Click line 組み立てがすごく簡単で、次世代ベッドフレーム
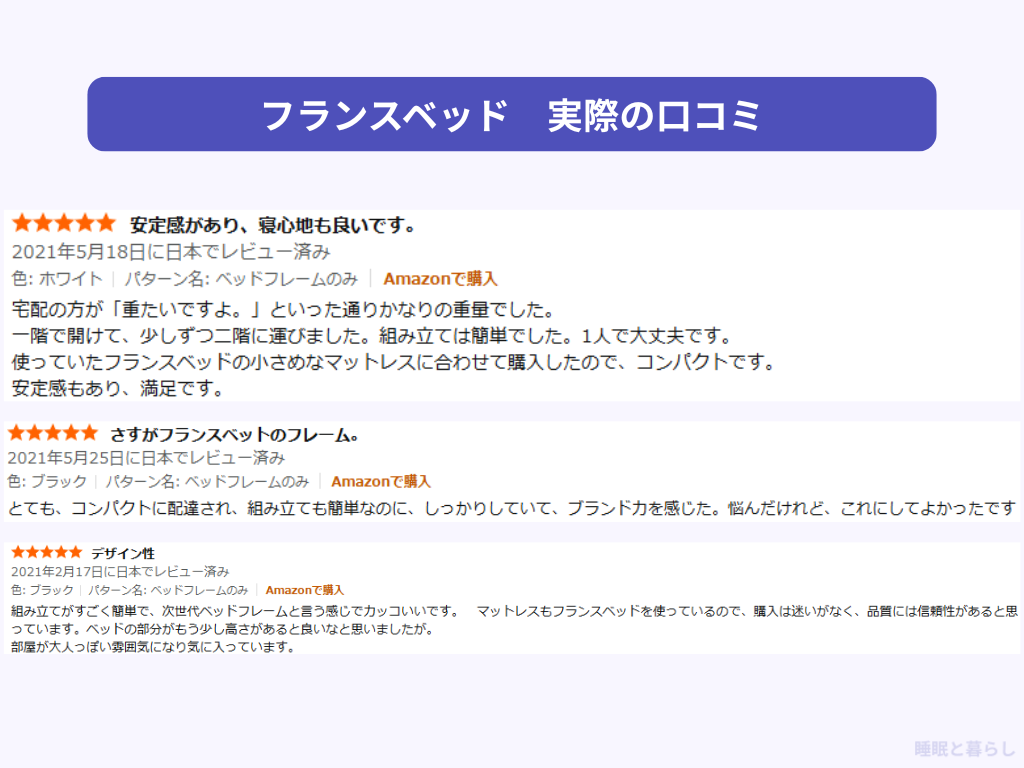Viewport: 1024px width, 768px height. (515, 611)
